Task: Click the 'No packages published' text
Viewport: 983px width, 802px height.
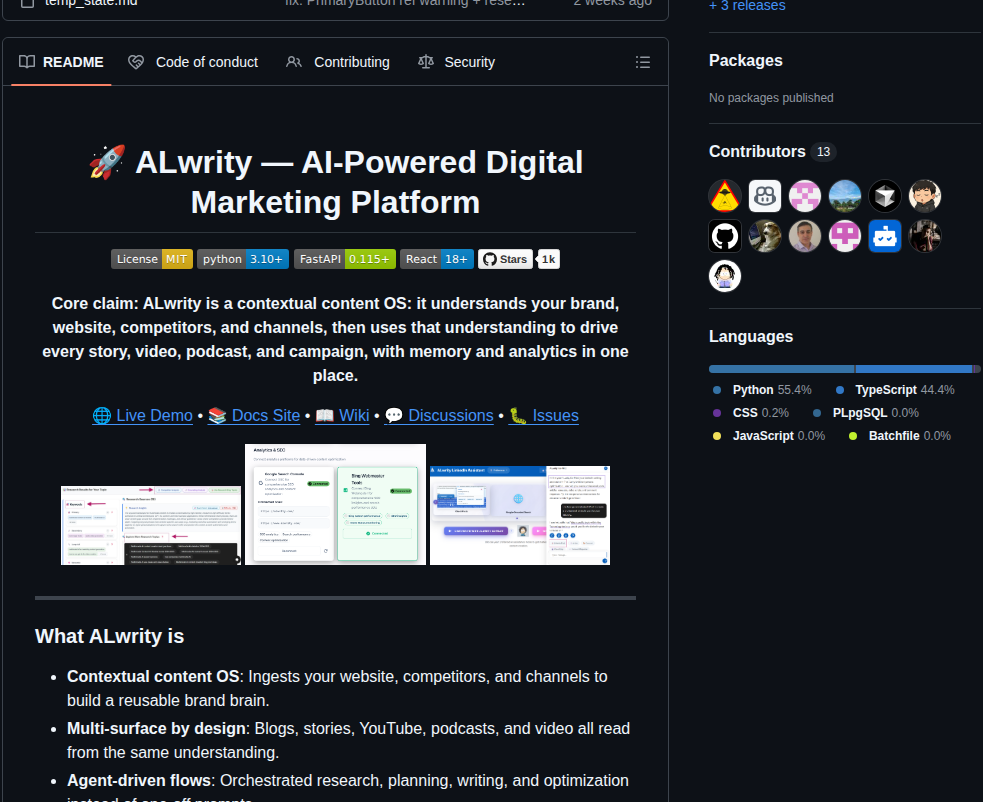Action: pos(771,98)
